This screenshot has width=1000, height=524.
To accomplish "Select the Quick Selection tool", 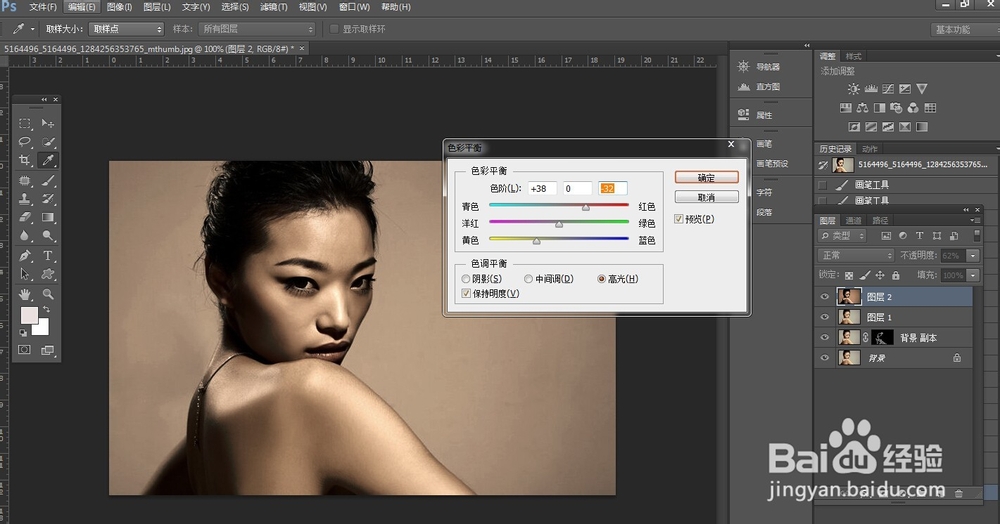I will click(48, 142).
